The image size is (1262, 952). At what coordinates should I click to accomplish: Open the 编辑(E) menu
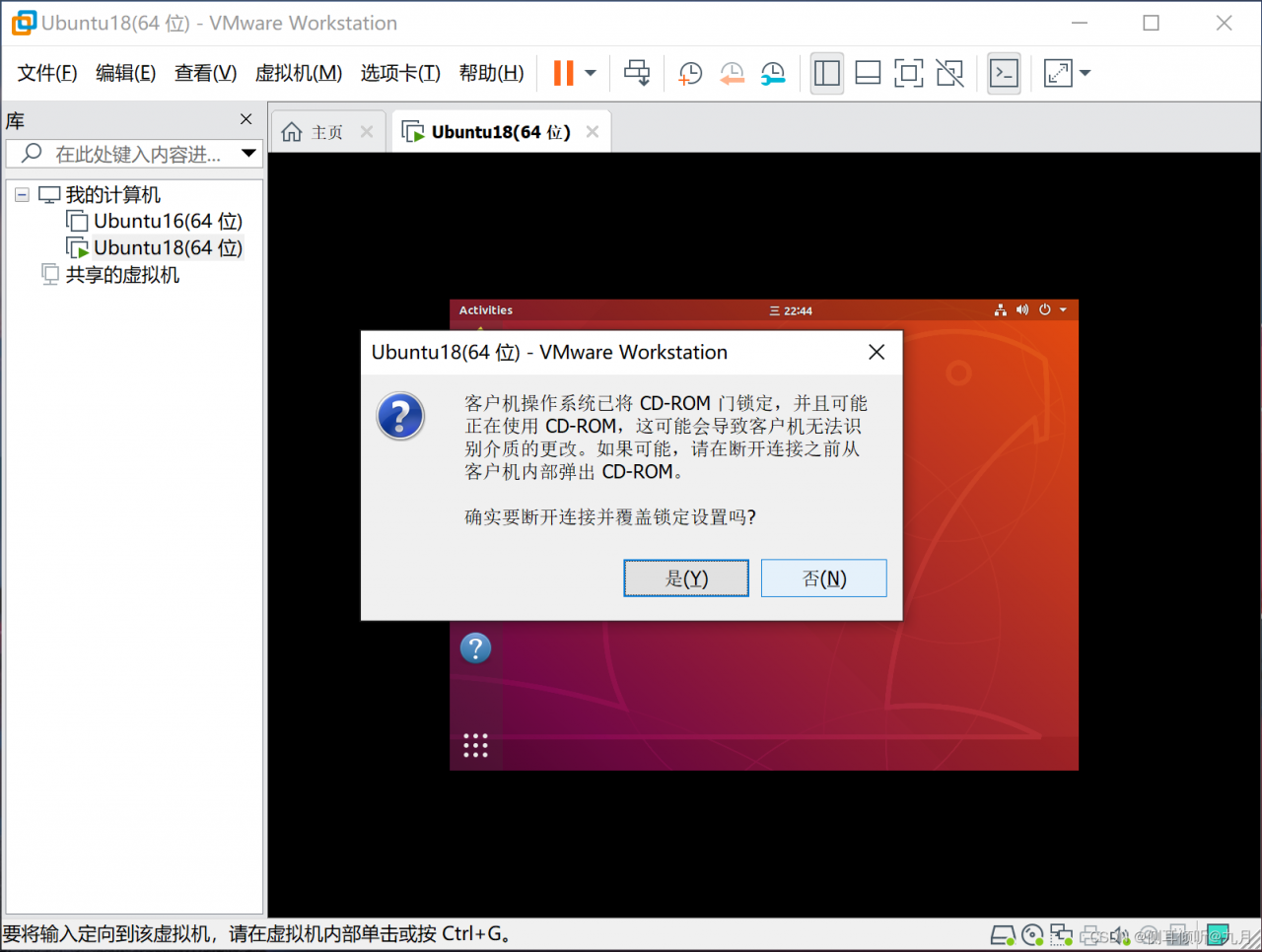click(125, 73)
